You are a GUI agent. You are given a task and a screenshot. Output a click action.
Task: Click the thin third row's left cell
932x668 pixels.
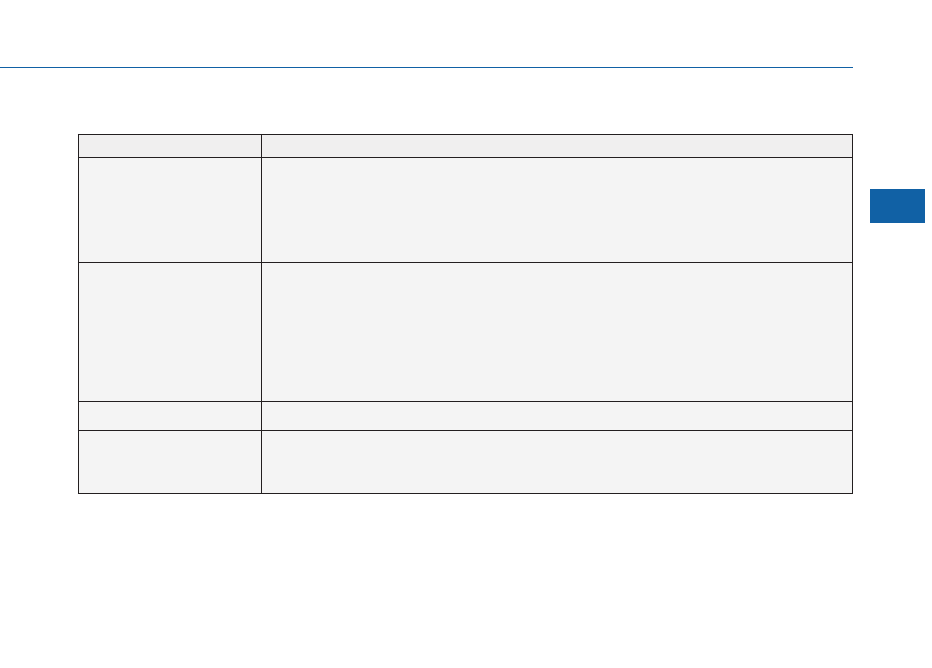(170, 416)
